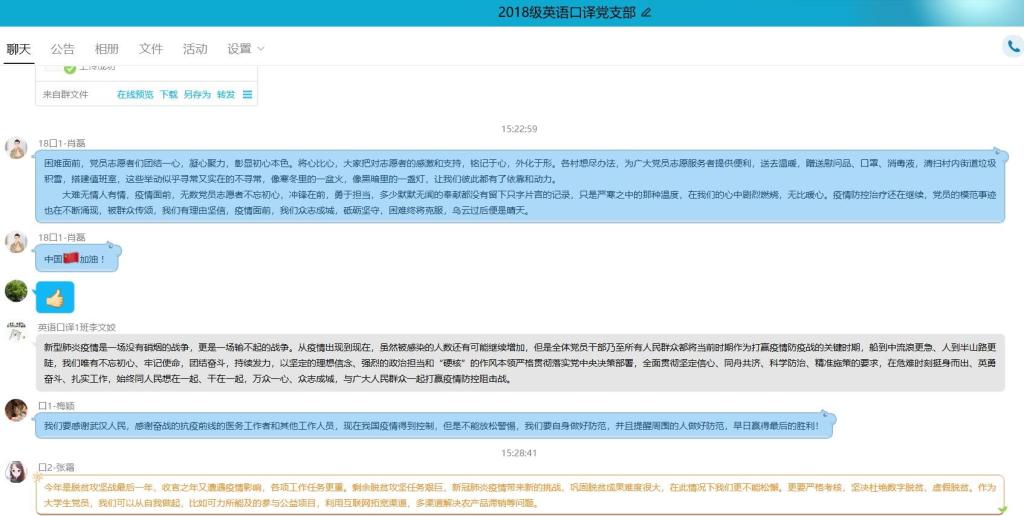
Task: Click 转发 to forward the file
Action: pyautogui.click(x=226, y=95)
